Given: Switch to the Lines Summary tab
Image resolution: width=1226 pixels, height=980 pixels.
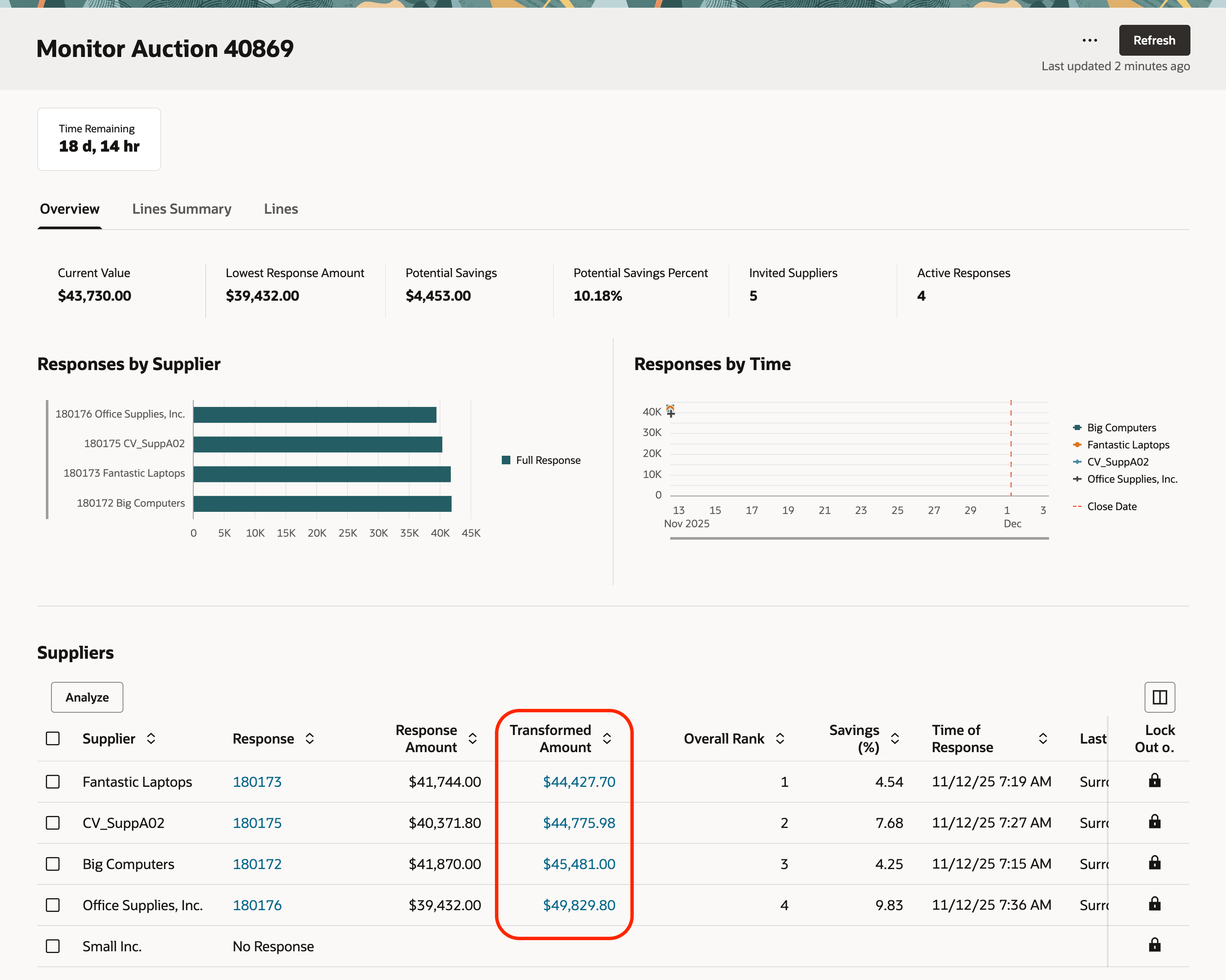Looking at the screenshot, I should 181,209.
